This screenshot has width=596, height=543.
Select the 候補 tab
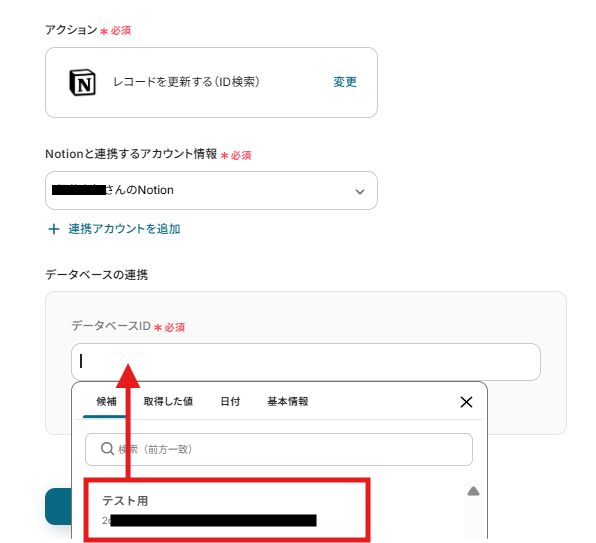coord(106,401)
